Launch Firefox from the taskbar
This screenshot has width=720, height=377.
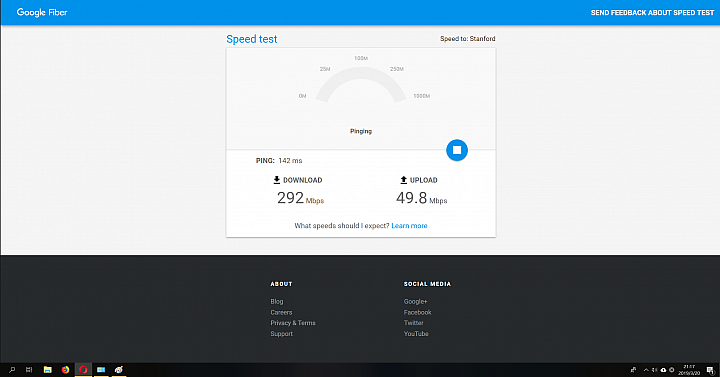point(65,370)
